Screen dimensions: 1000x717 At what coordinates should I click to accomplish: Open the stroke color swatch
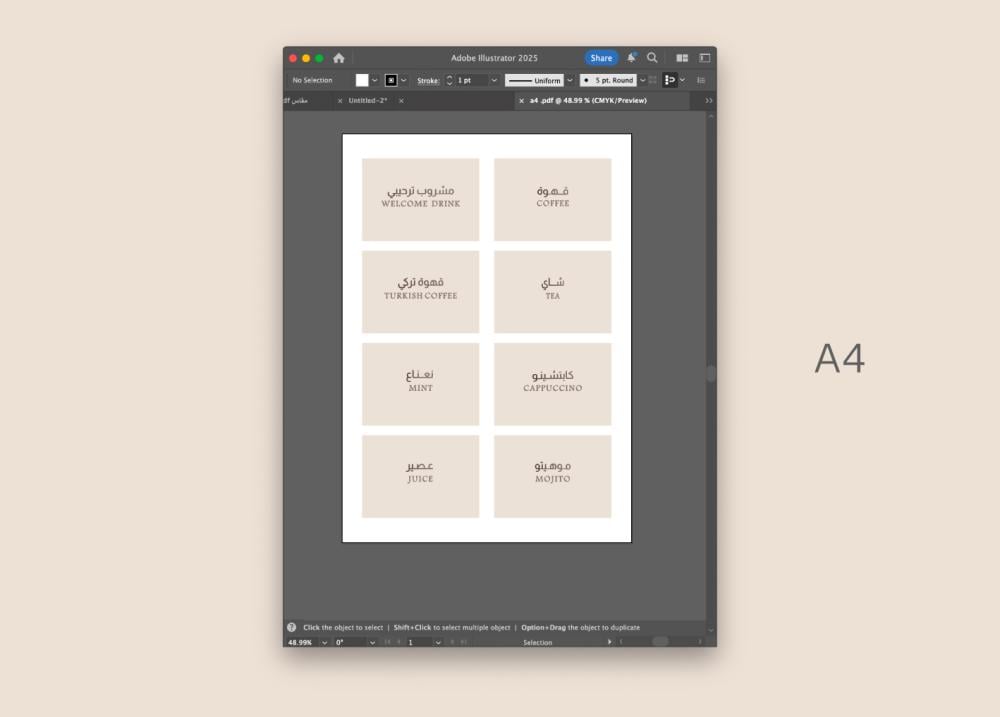tap(391, 80)
